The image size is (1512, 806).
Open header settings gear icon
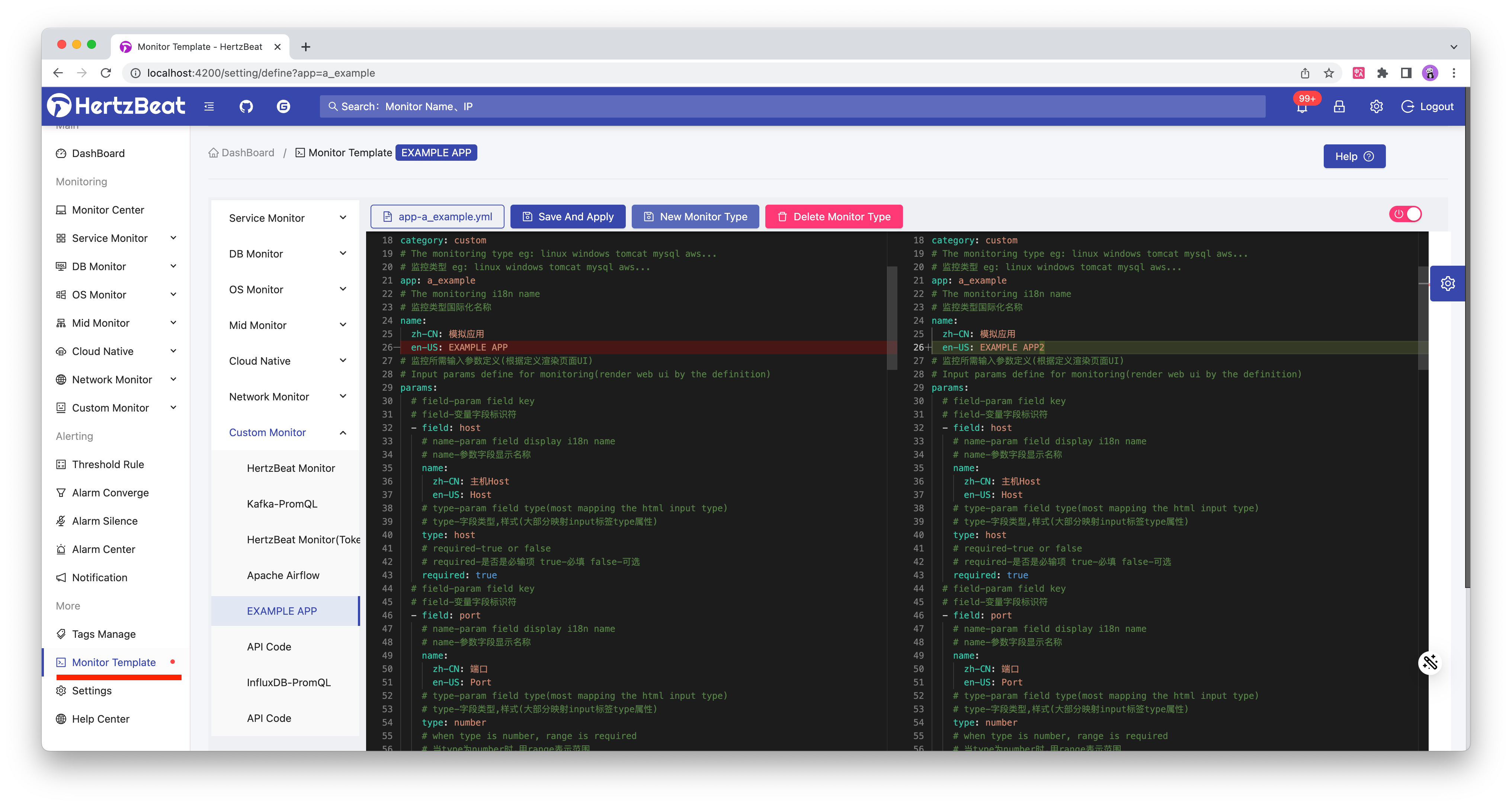click(x=1377, y=106)
